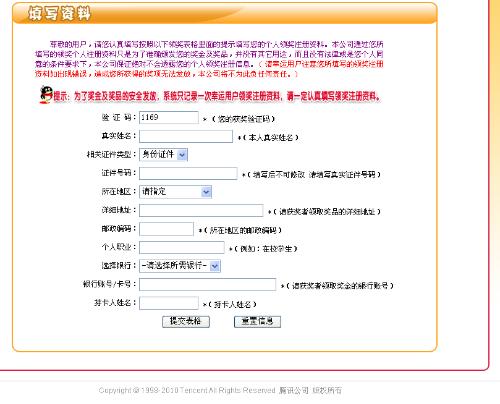The height and width of the screenshot is (404, 500).
Task: Click the 证件号码 ID number input
Action: (188, 173)
